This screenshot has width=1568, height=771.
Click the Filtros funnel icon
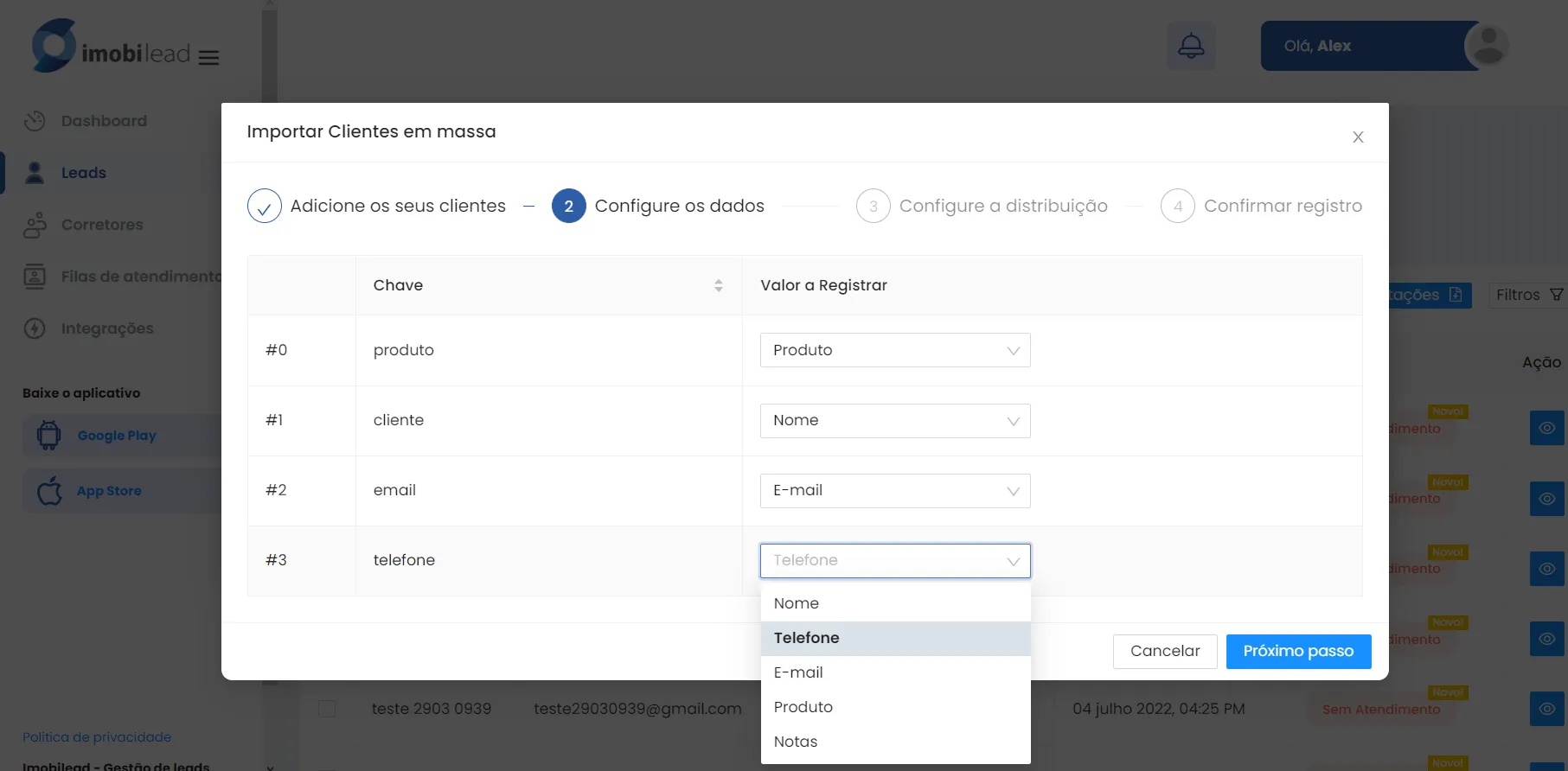point(1556,295)
